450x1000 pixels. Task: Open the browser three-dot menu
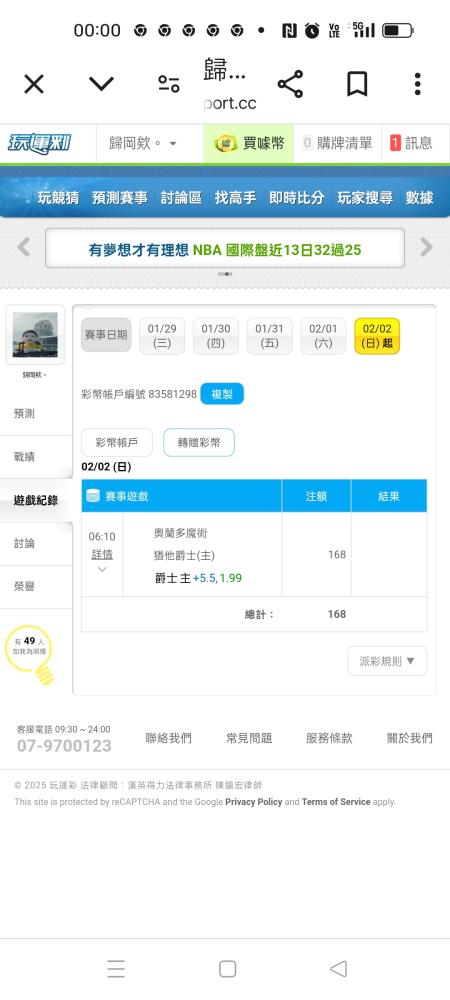coord(417,84)
